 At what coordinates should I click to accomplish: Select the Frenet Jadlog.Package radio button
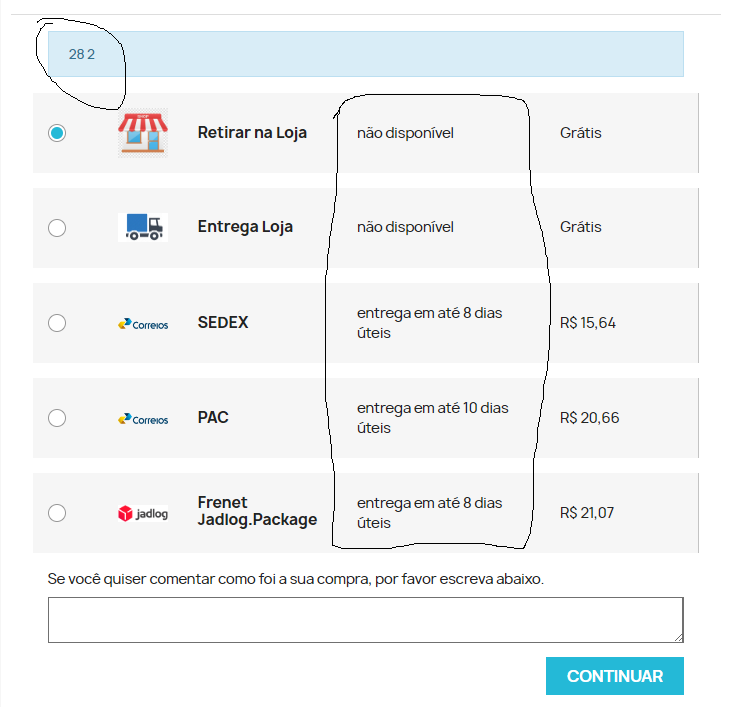pos(57,513)
